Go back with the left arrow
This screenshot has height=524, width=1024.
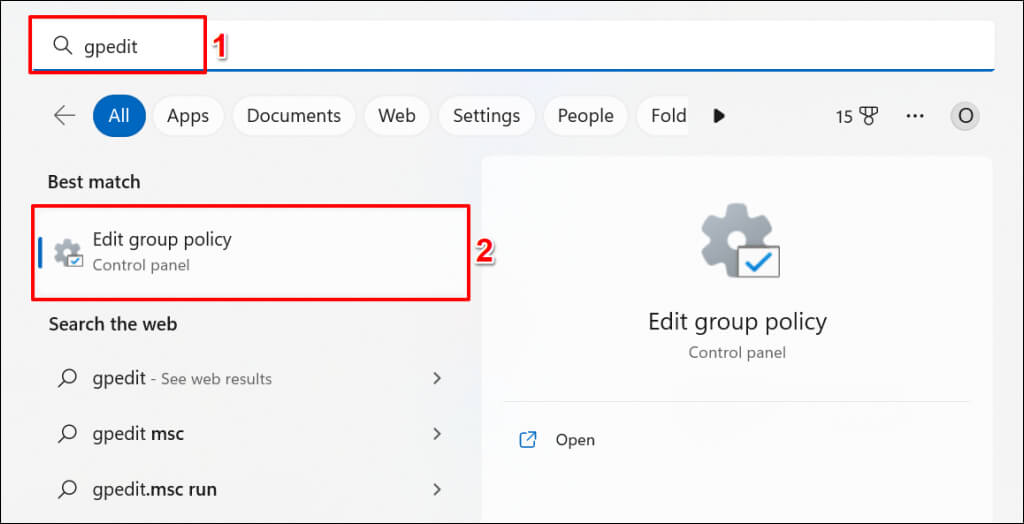pyautogui.click(x=65, y=116)
